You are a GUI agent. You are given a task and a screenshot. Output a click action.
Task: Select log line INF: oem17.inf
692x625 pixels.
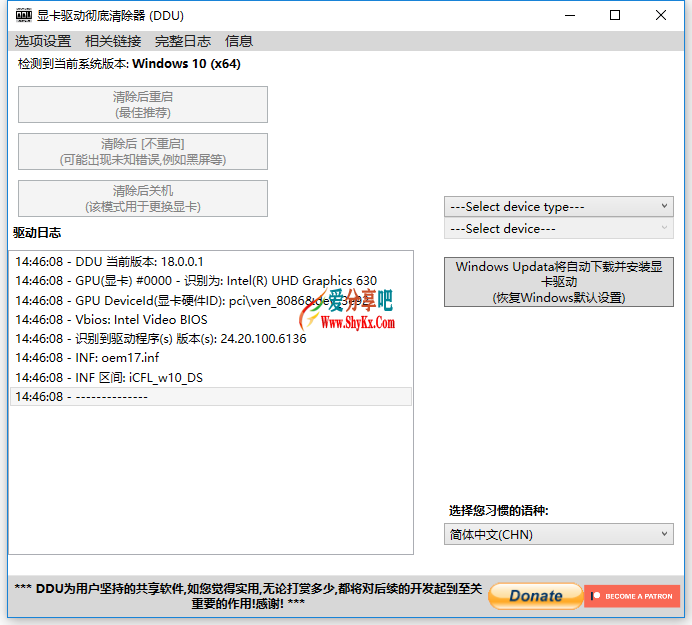pyautogui.click(x=211, y=358)
